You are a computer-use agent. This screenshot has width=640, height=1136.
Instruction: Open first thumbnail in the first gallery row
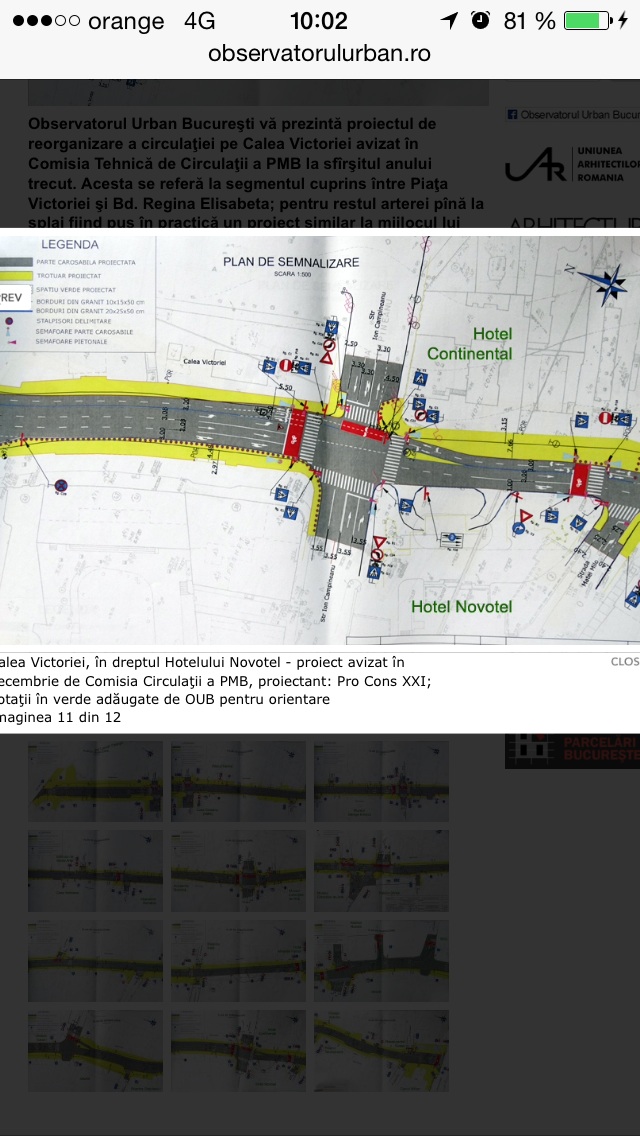click(x=95, y=781)
